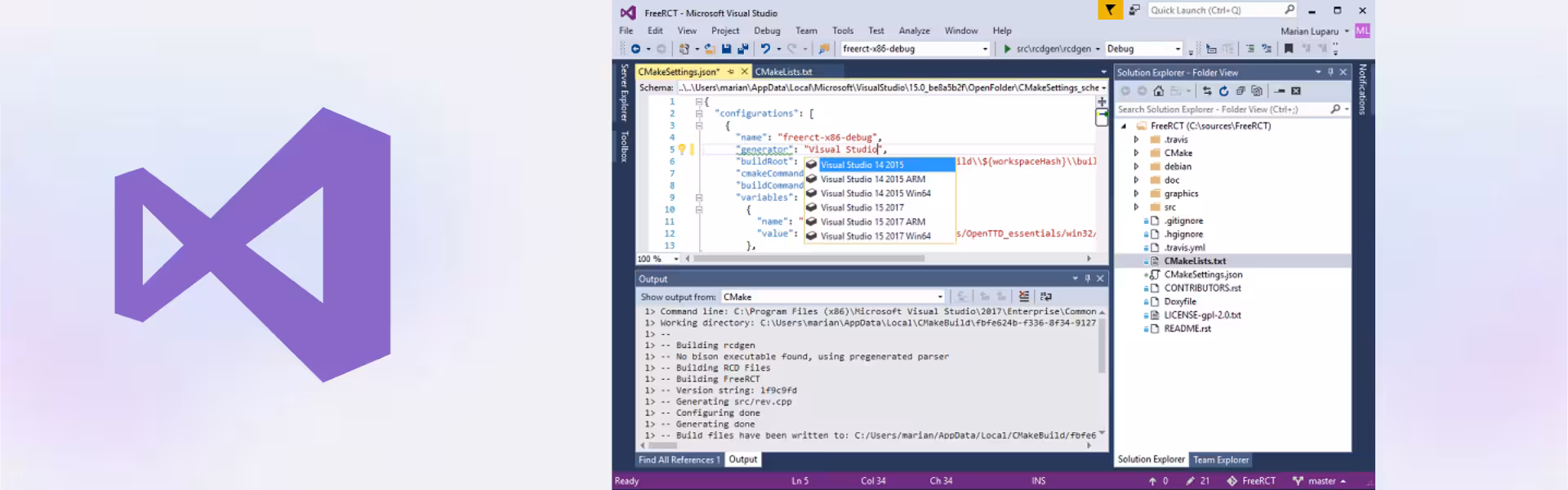Select CMakeSettings.json in Solution Explorer
Viewport: 1568px width, 490px height.
[1203, 274]
